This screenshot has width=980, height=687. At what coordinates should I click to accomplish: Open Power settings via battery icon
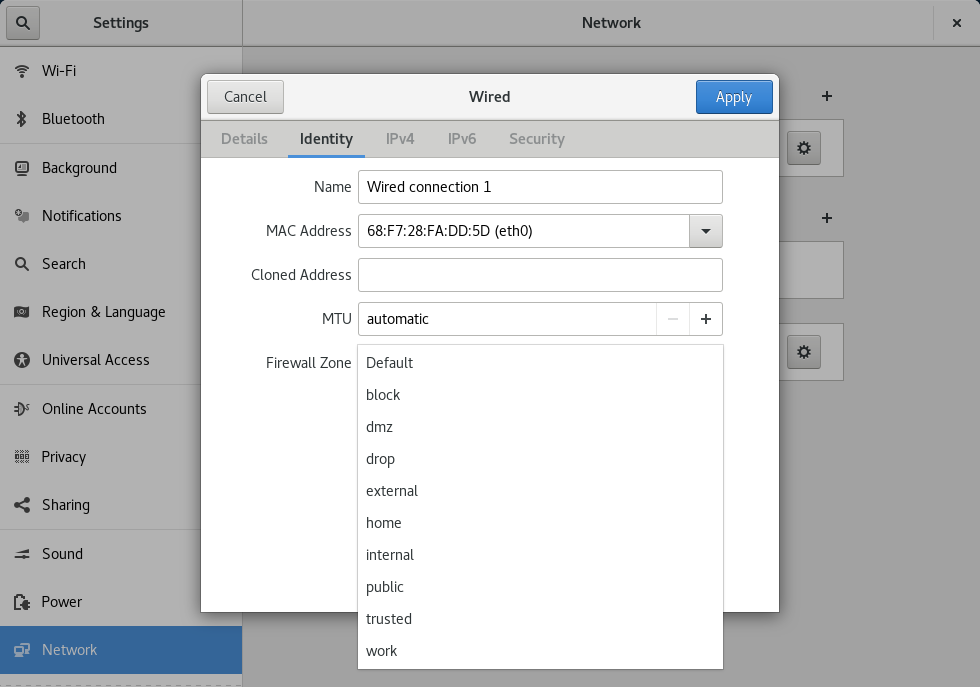click(x=22, y=602)
